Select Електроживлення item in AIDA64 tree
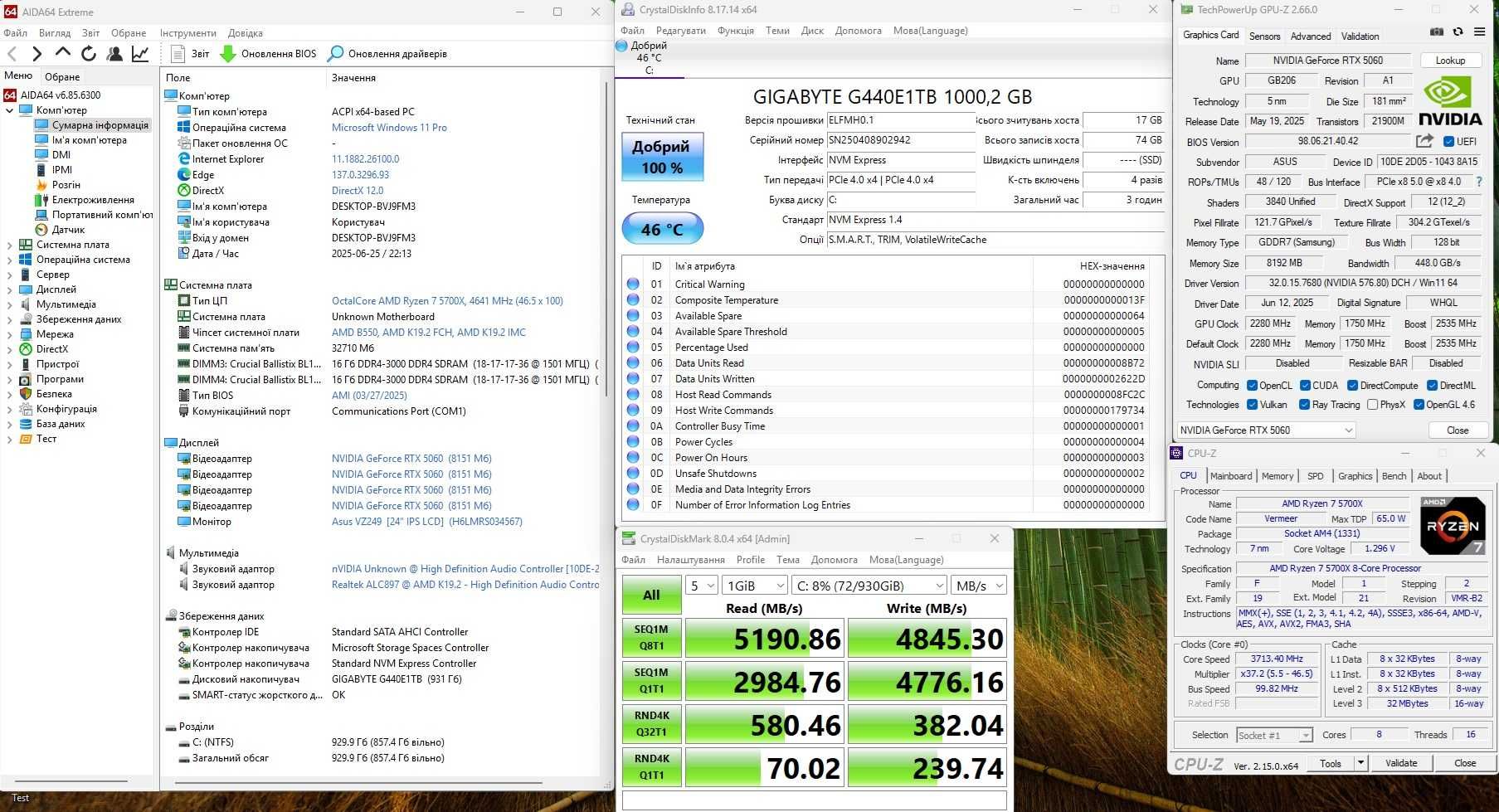 click(84, 200)
